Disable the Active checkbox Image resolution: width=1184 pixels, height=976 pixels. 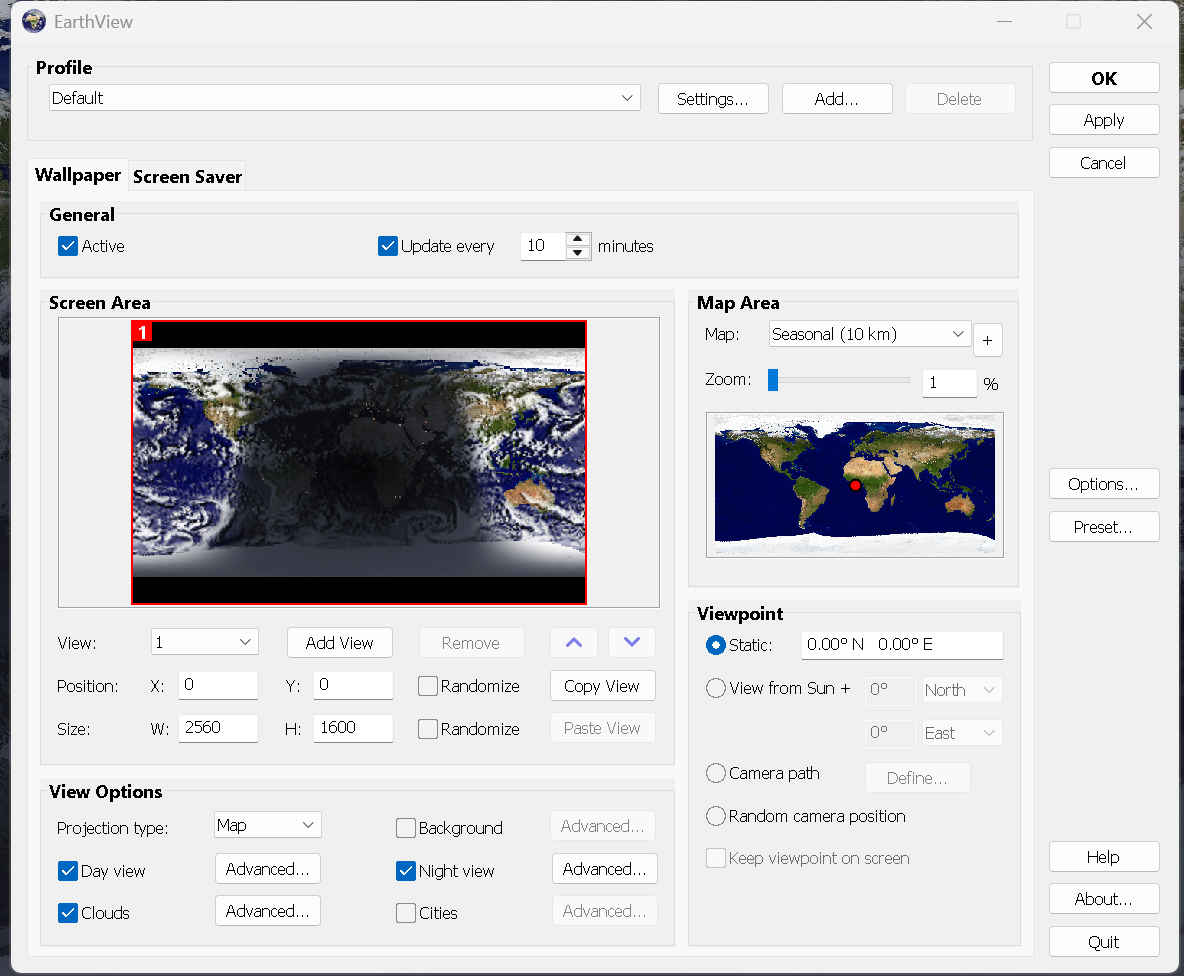[x=68, y=246]
